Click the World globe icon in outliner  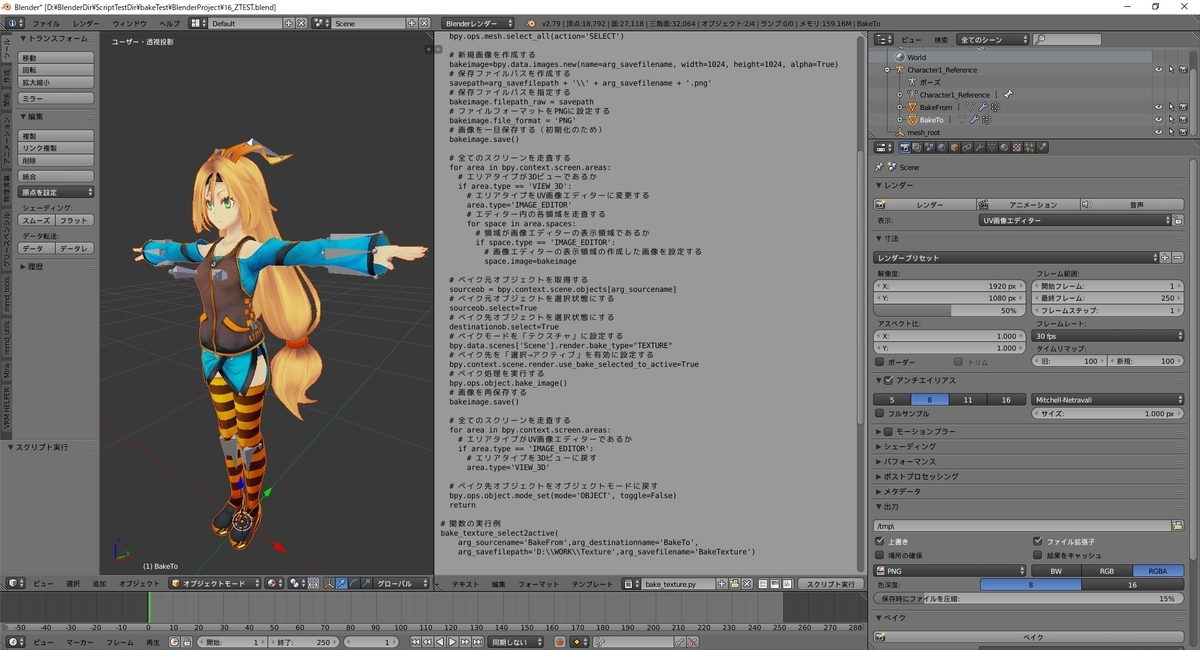click(899, 57)
